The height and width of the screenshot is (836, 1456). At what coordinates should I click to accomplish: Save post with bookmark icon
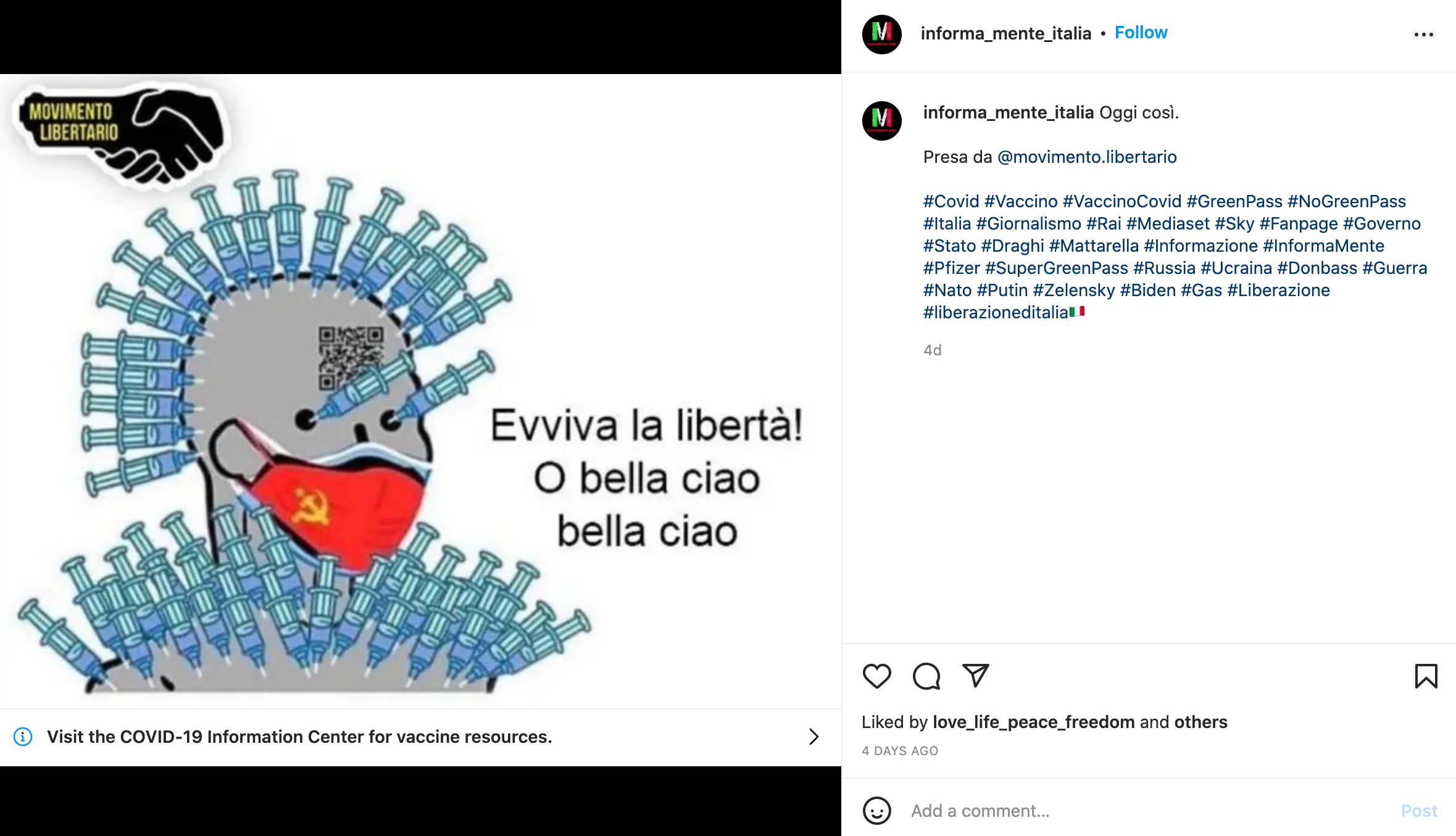point(1426,676)
